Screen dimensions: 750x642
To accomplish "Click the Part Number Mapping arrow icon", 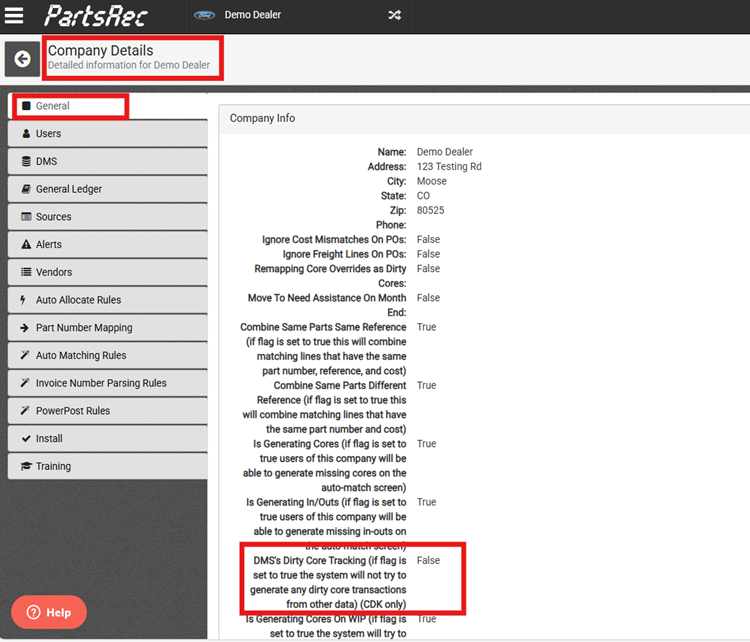I will pos(24,328).
